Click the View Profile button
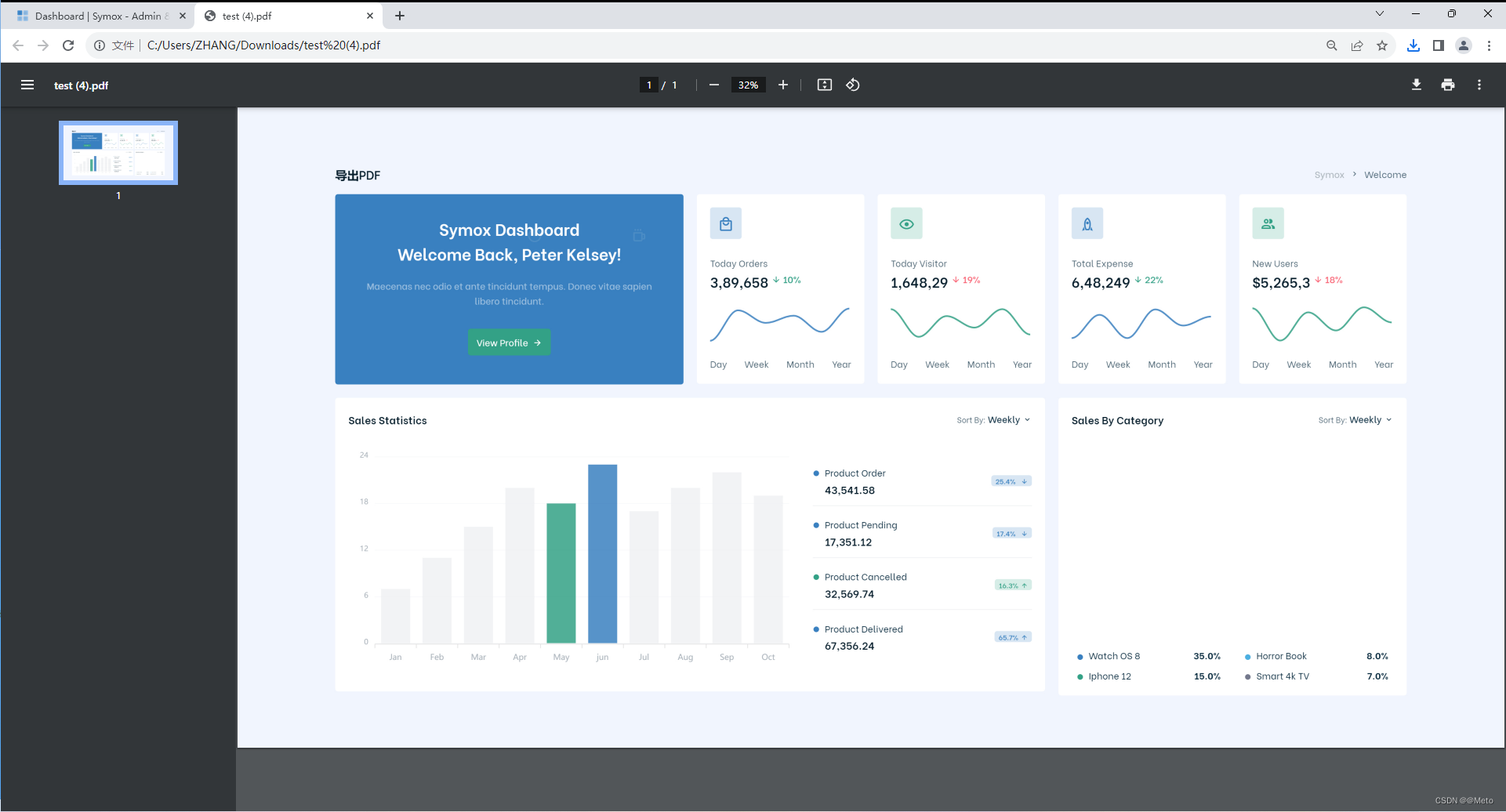 click(x=509, y=343)
